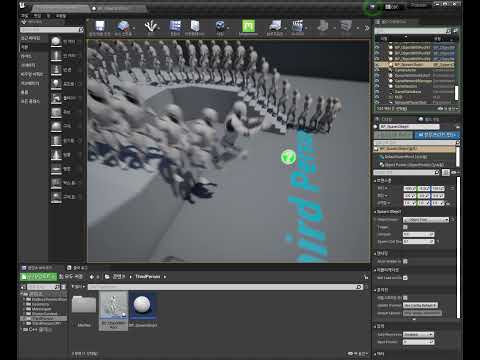The image size is (480, 360).
Task: Open Auto Receive Input dropdown showing Disabled
Action: [418, 334]
